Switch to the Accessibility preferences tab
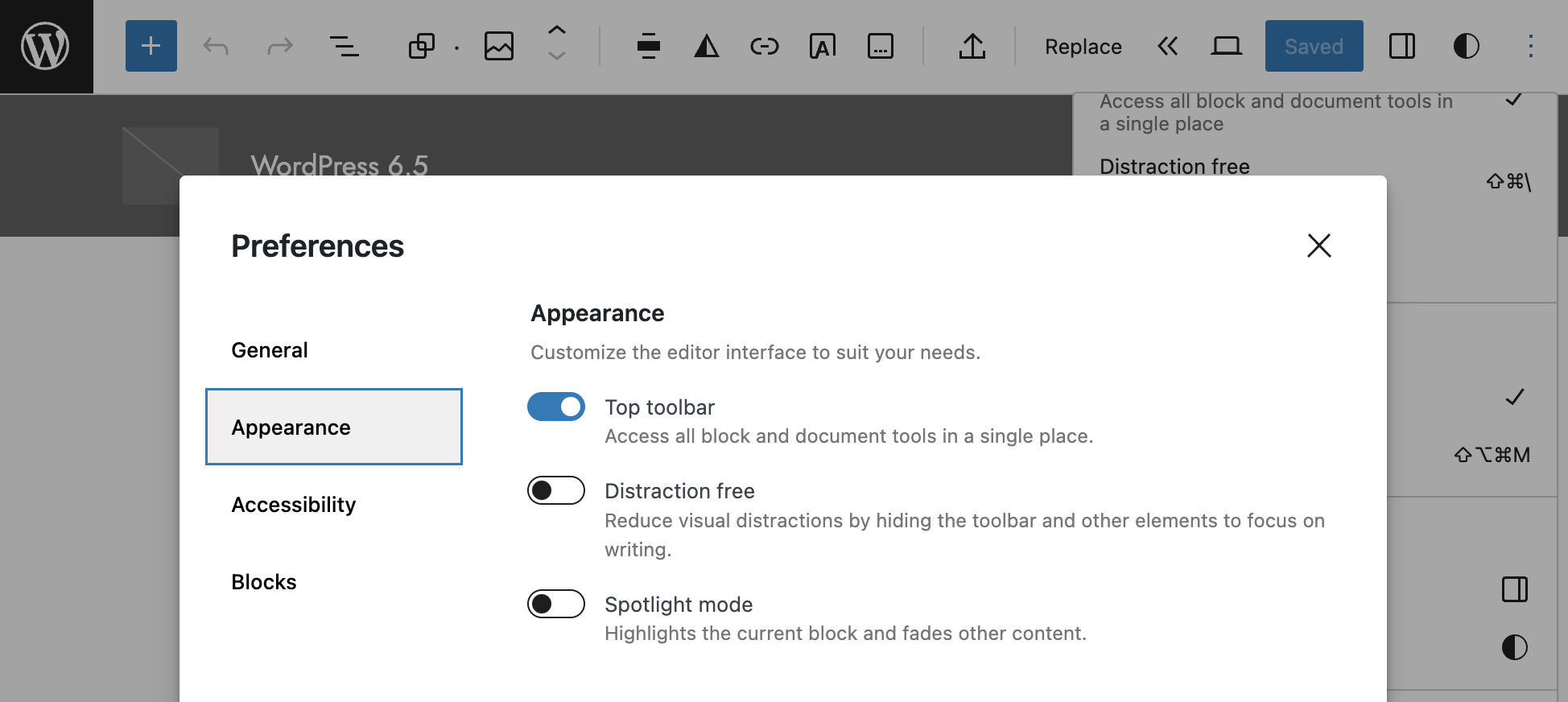 click(294, 505)
